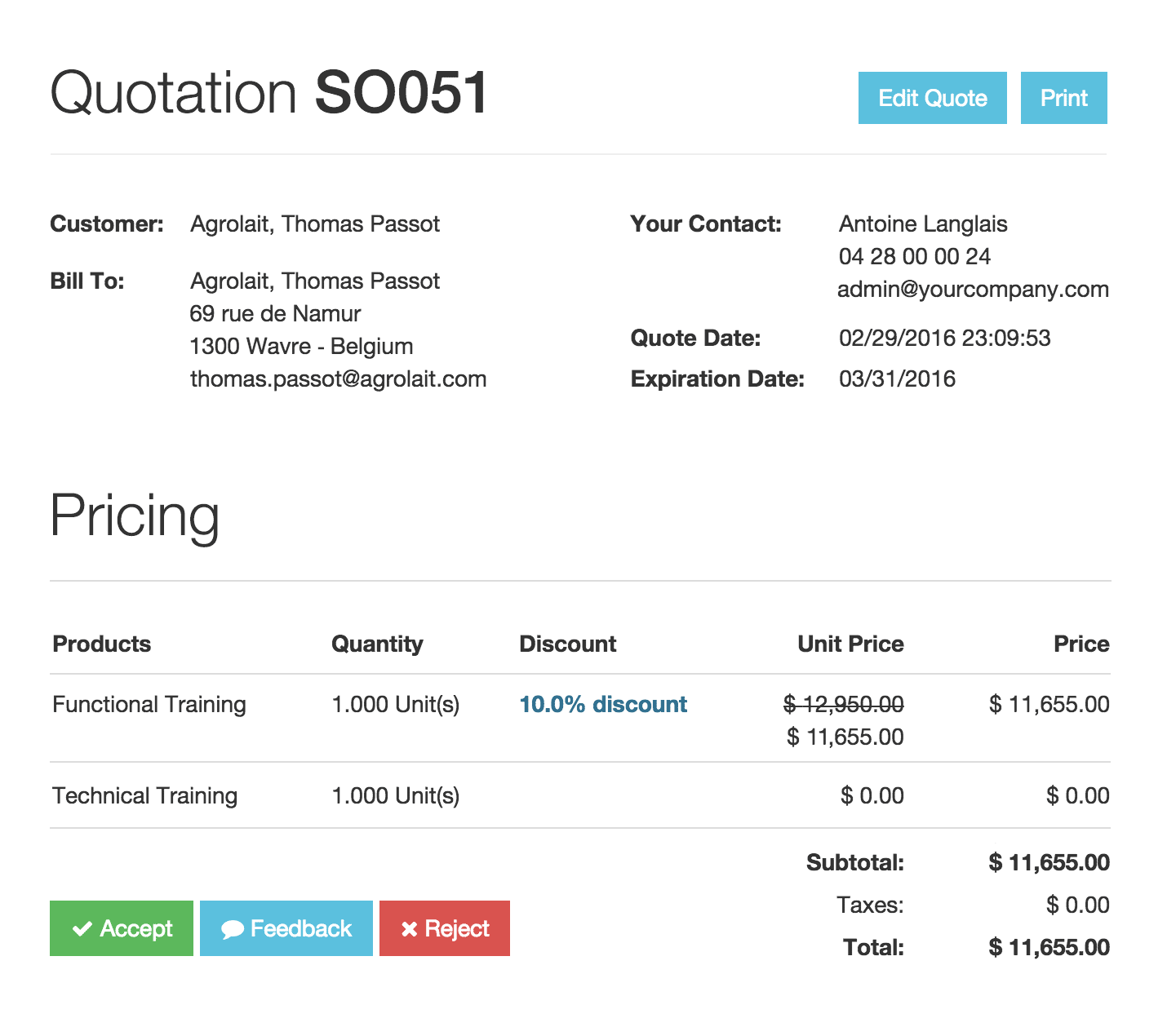Send feedback on the quotation
Screen dimensions: 1167x1036
point(286,928)
